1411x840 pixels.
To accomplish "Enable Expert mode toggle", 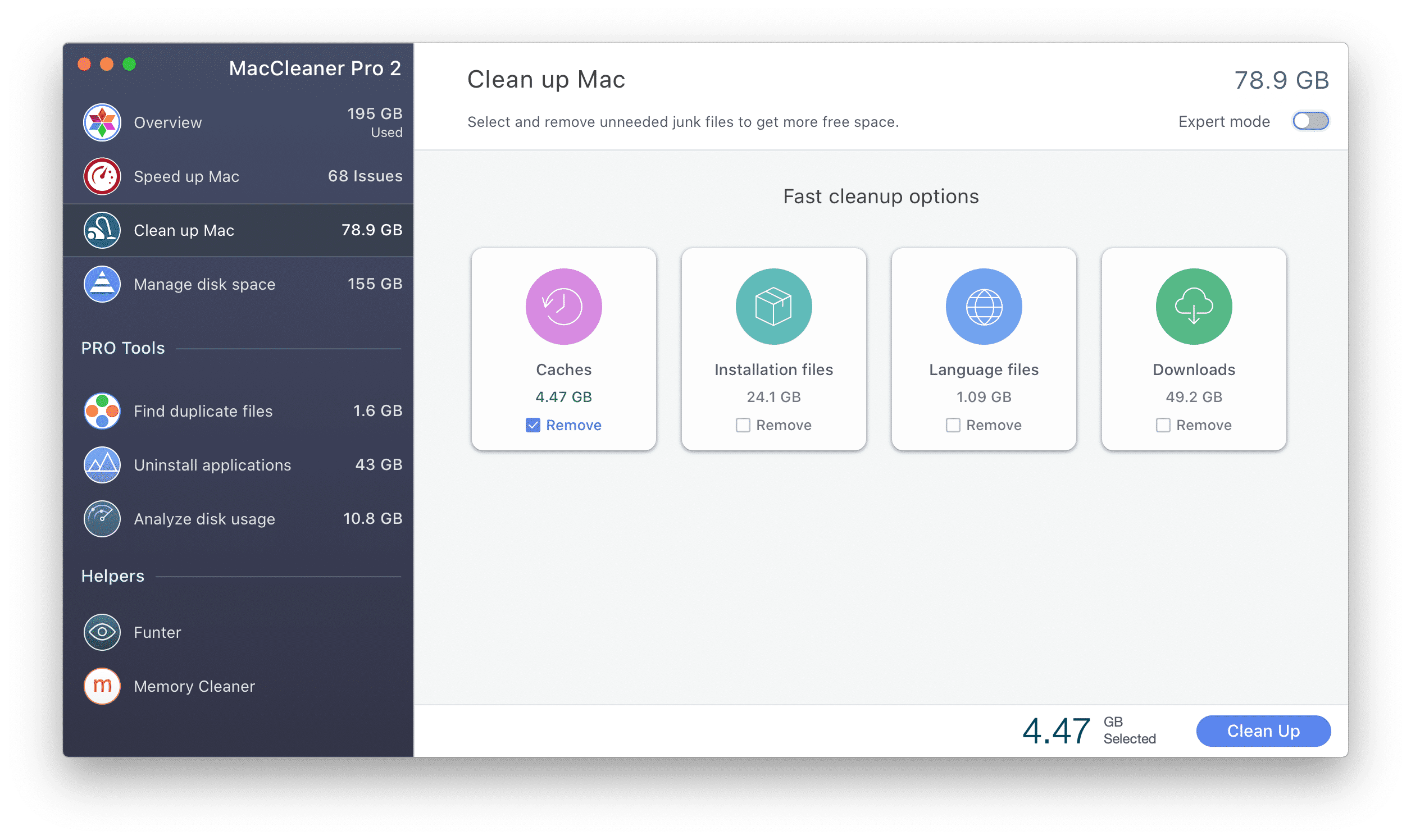I will tap(1312, 122).
